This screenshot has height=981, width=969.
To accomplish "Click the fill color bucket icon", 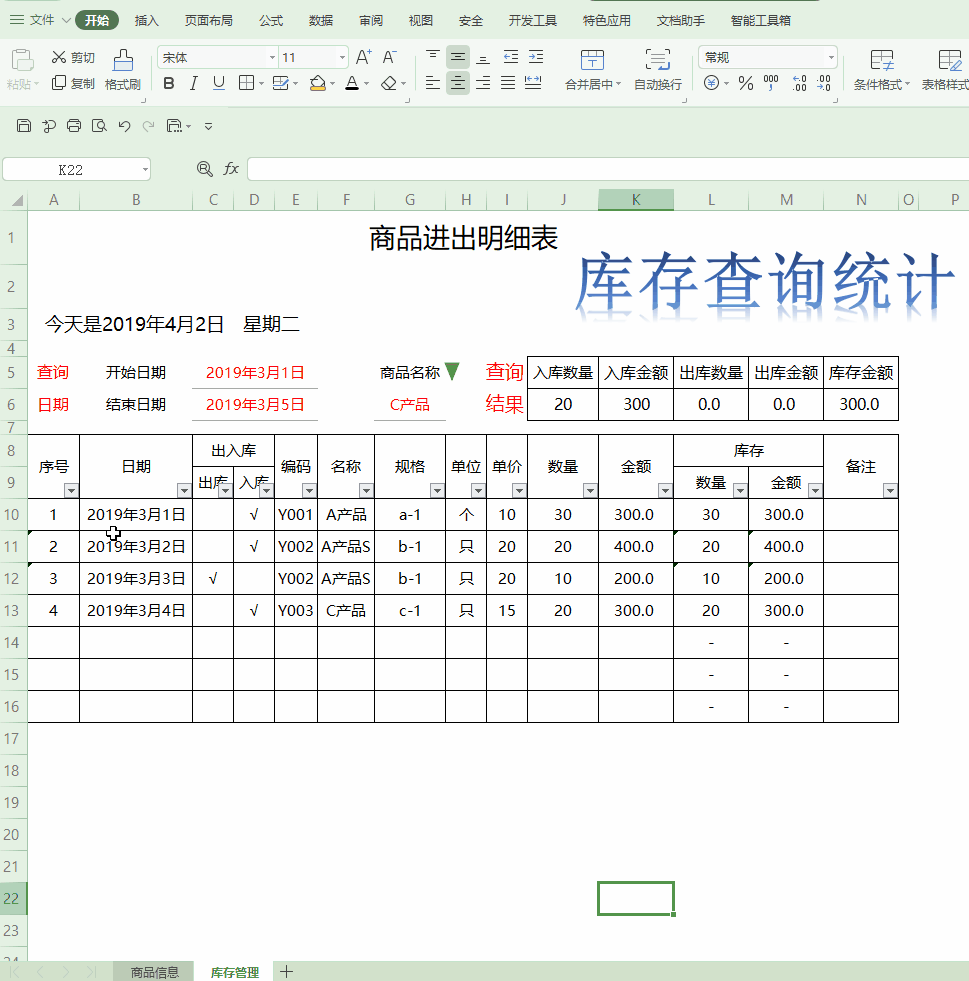I will (318, 83).
